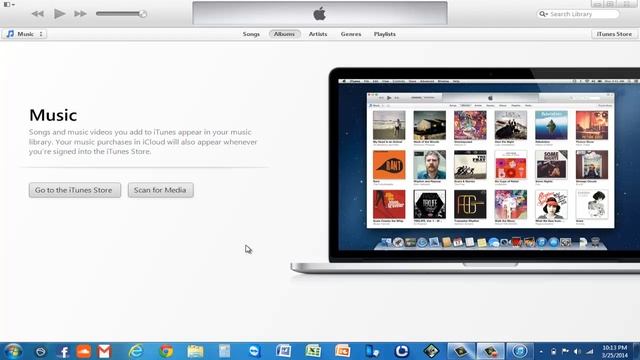Open Microsoft PowerPoint from the taskbar
640x360 pixels.
342,351
